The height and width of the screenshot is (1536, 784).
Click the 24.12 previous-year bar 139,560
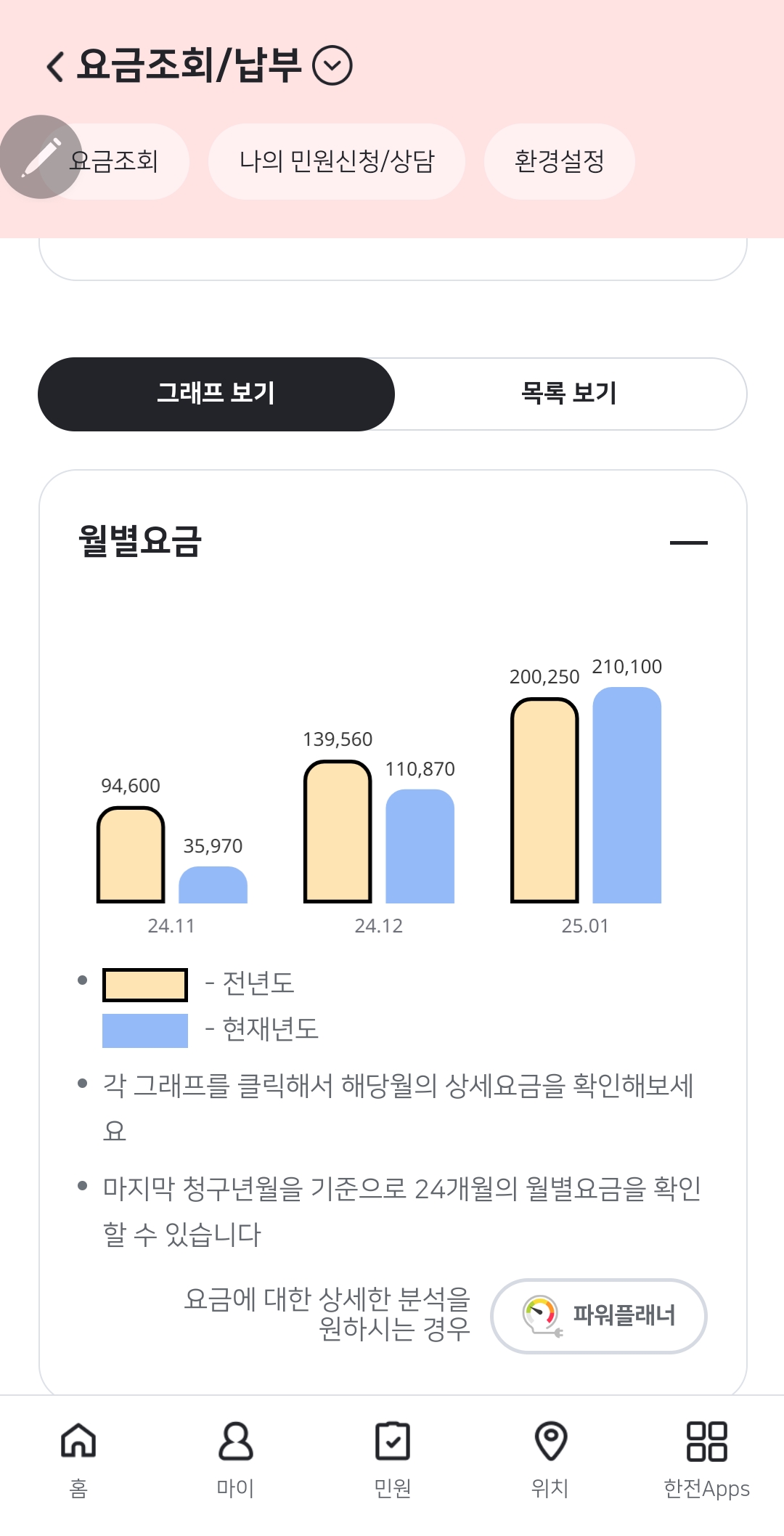click(x=338, y=832)
